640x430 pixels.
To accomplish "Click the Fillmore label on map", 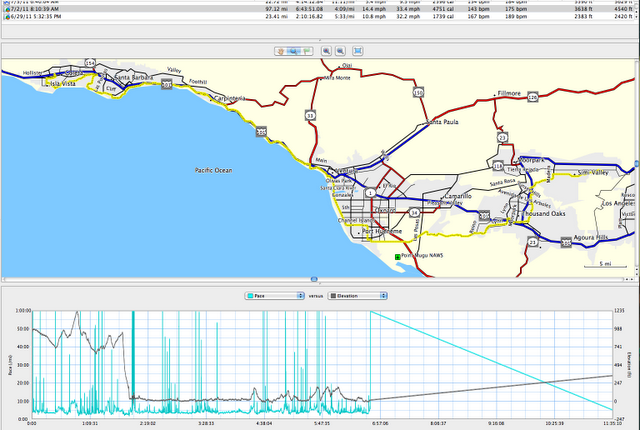I will [x=509, y=93].
